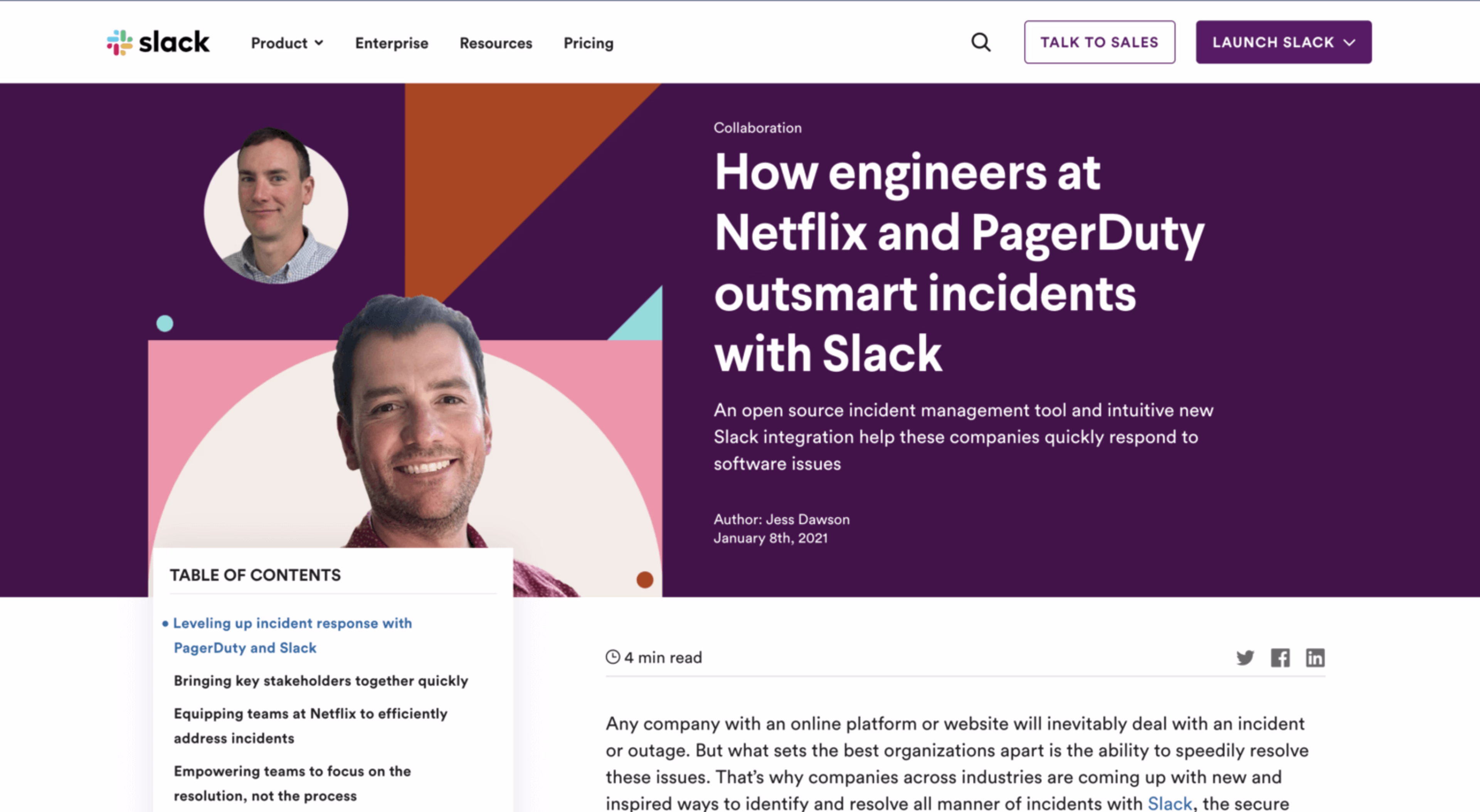Share article on Facebook

[x=1280, y=658]
